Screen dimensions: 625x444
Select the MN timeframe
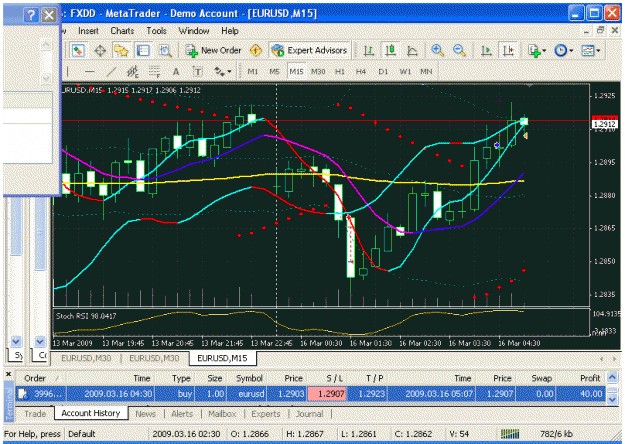coord(426,72)
